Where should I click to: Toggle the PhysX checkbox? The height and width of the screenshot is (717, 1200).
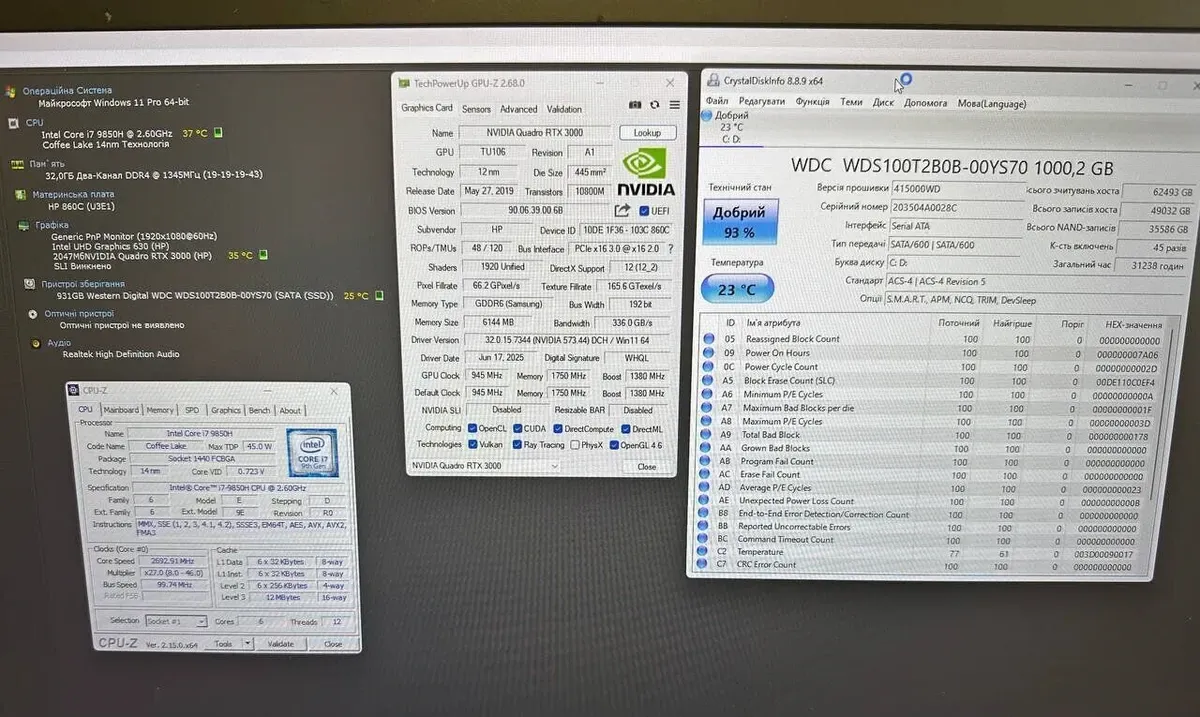pos(576,445)
